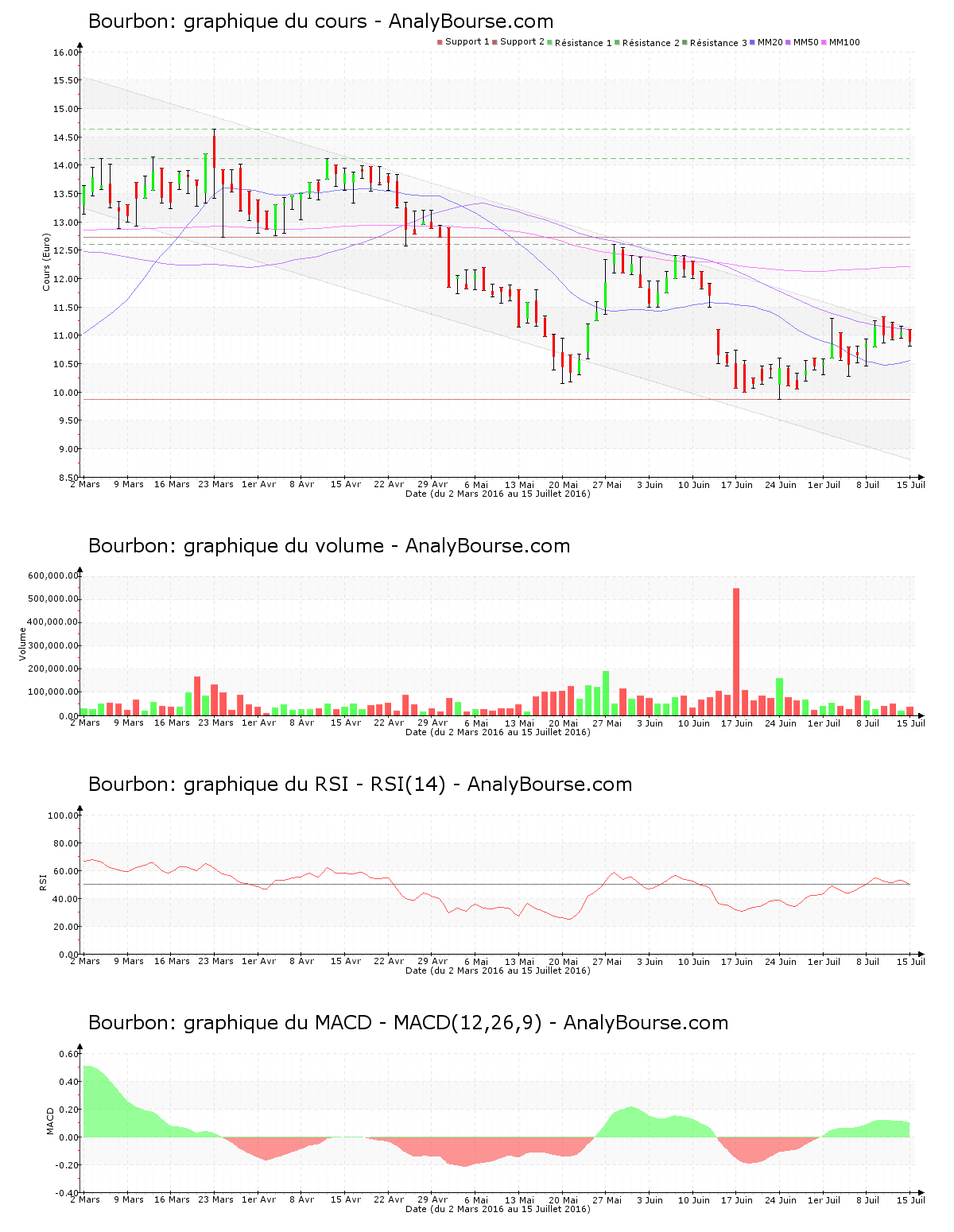Image resolution: width=954 pixels, height=1232 pixels.
Task: Click the title 'Bourbon: graphique du cours'
Action: click(x=320, y=21)
